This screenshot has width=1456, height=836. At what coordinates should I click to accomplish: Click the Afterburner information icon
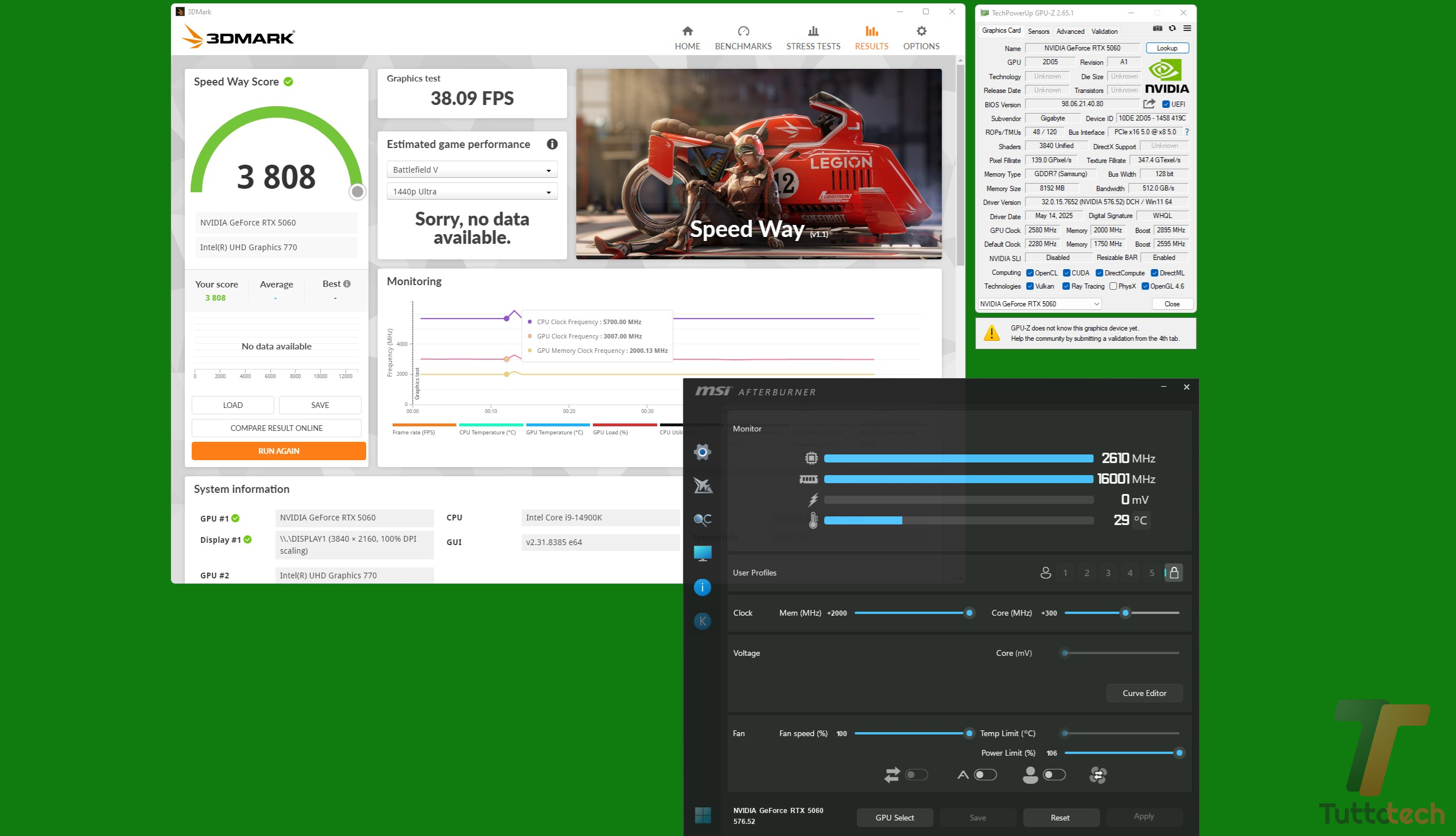(x=702, y=587)
